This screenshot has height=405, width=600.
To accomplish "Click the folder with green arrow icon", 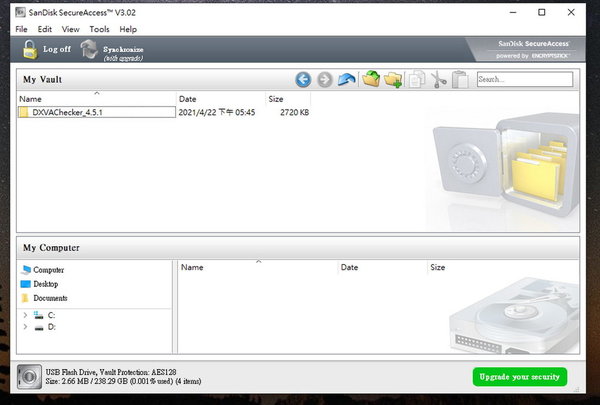I will pyautogui.click(x=371, y=79).
